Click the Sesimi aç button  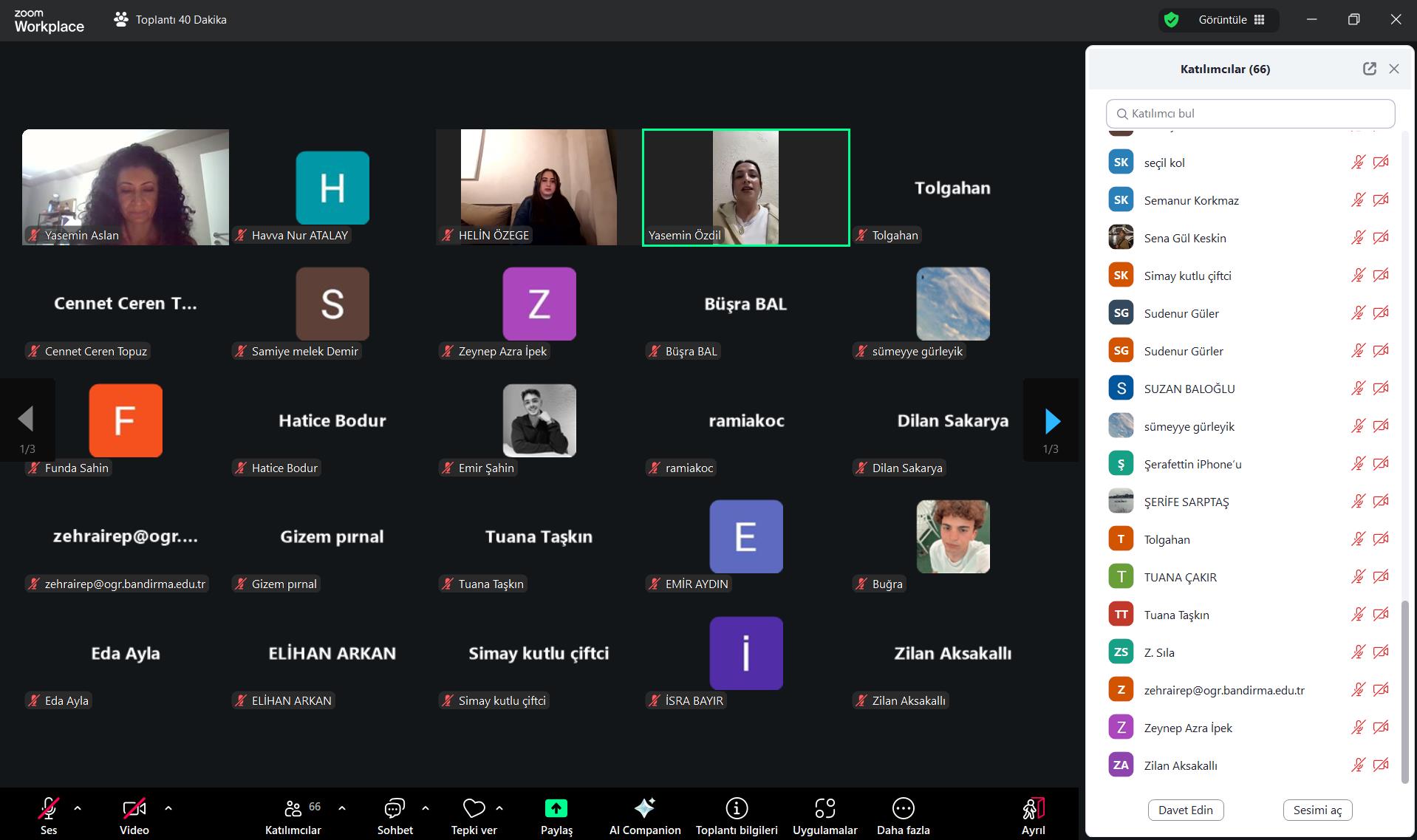pos(1317,810)
